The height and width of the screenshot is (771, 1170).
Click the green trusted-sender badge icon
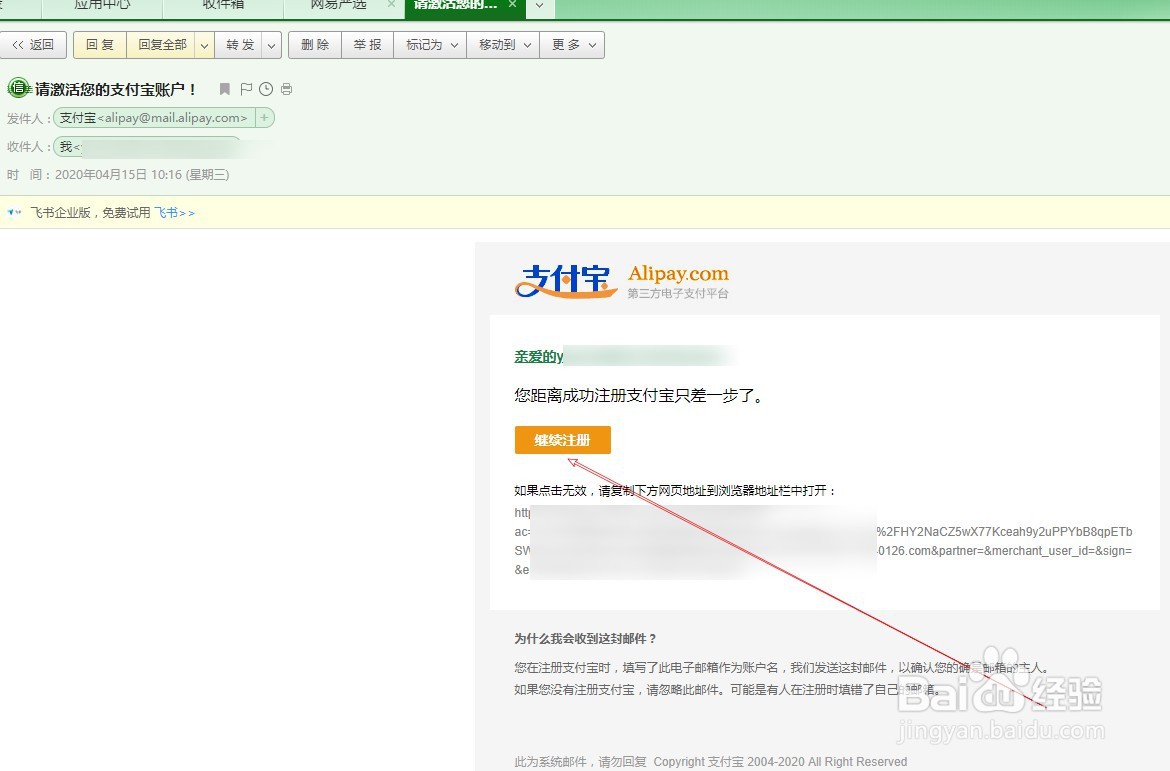pyautogui.click(x=18, y=88)
